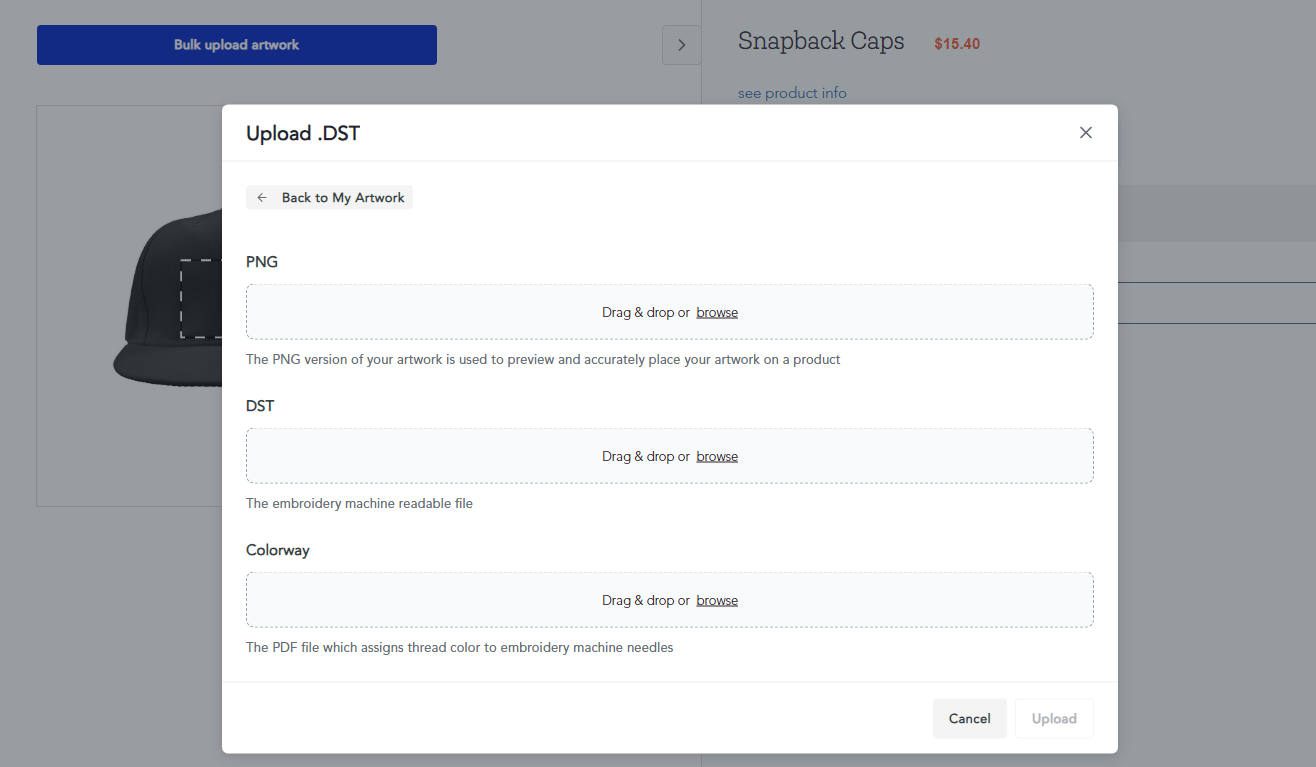Click the PNG preview description text
The image size is (1316, 767).
tap(543, 359)
